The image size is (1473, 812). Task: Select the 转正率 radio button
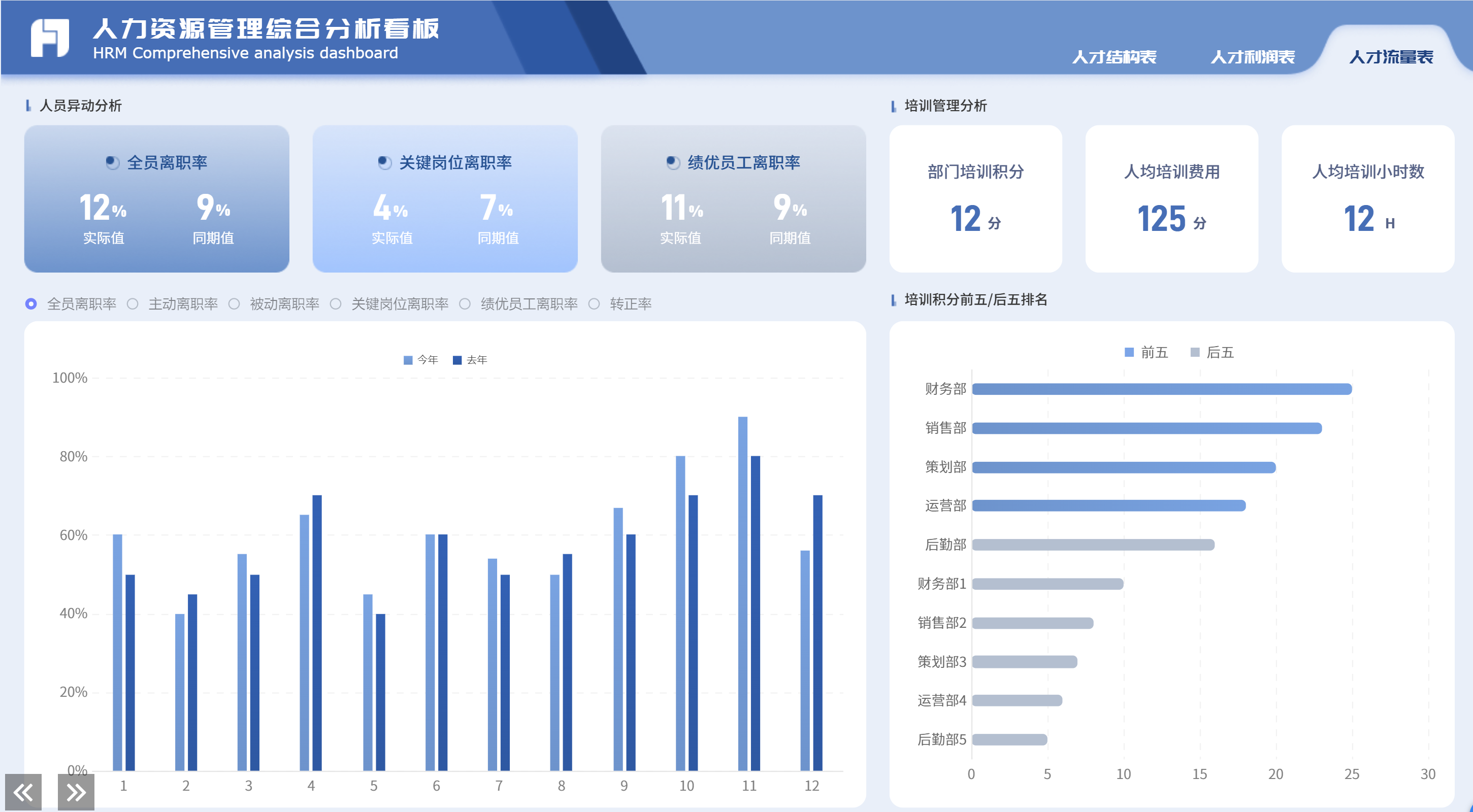point(594,304)
